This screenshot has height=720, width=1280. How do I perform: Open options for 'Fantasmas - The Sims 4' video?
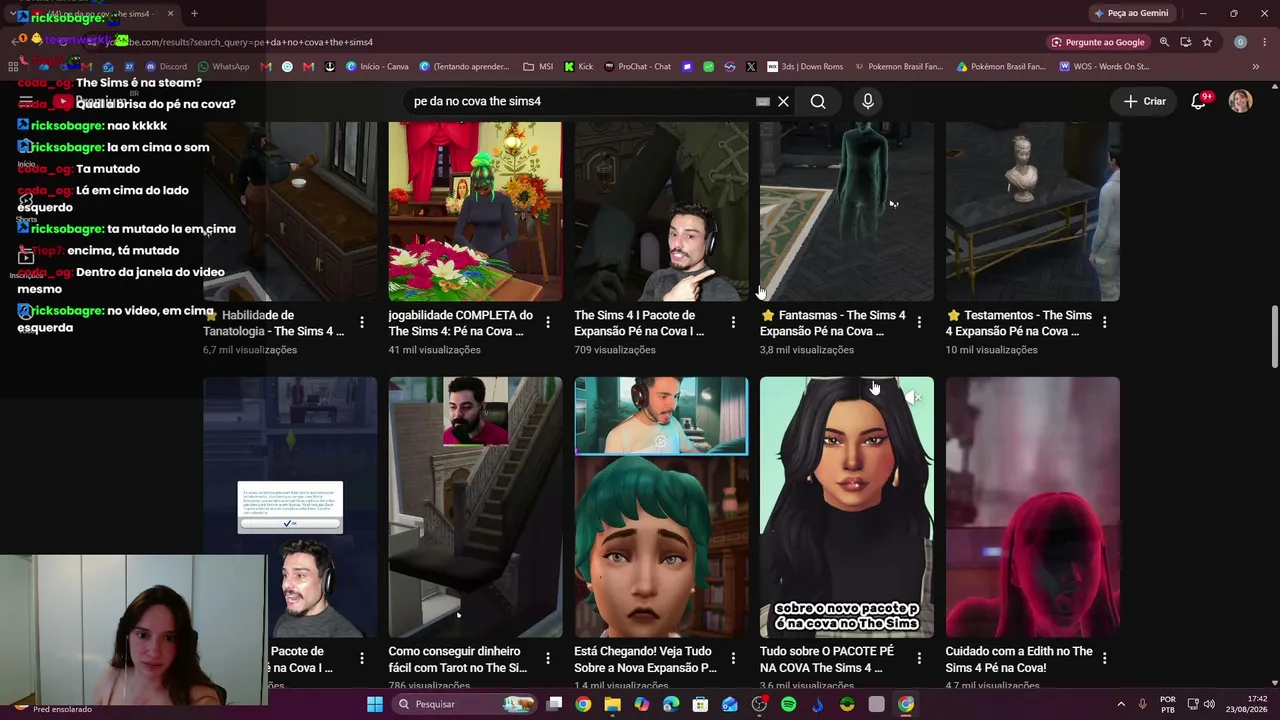pyautogui.click(x=919, y=322)
